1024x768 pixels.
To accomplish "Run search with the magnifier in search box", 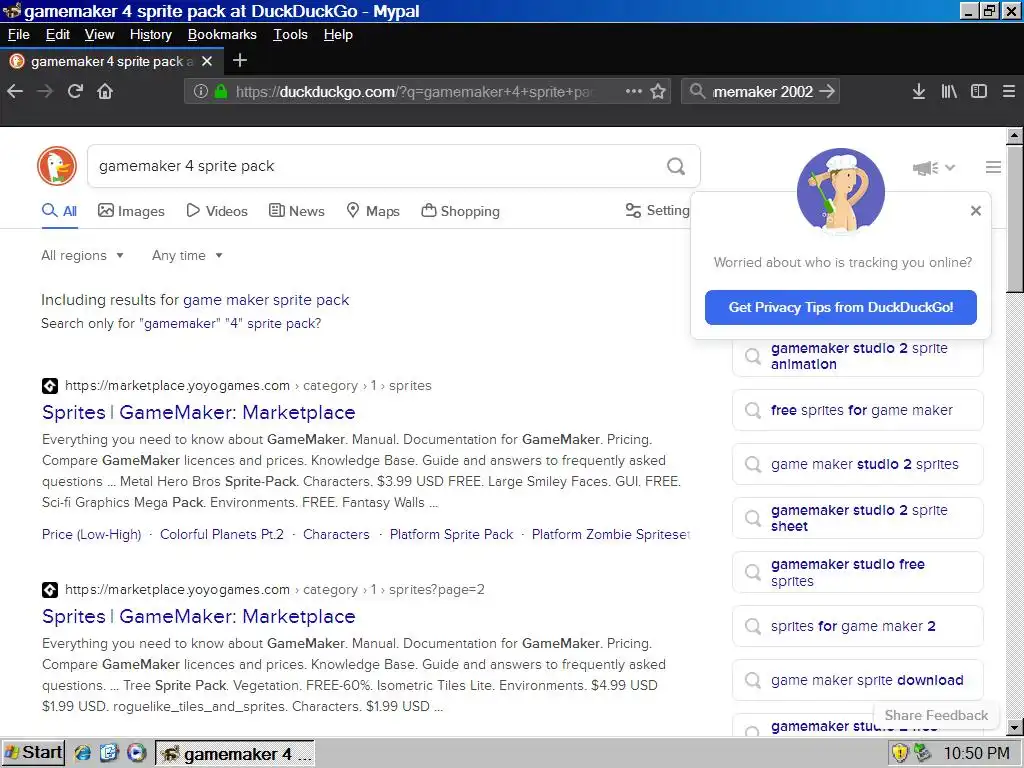I will (x=676, y=167).
